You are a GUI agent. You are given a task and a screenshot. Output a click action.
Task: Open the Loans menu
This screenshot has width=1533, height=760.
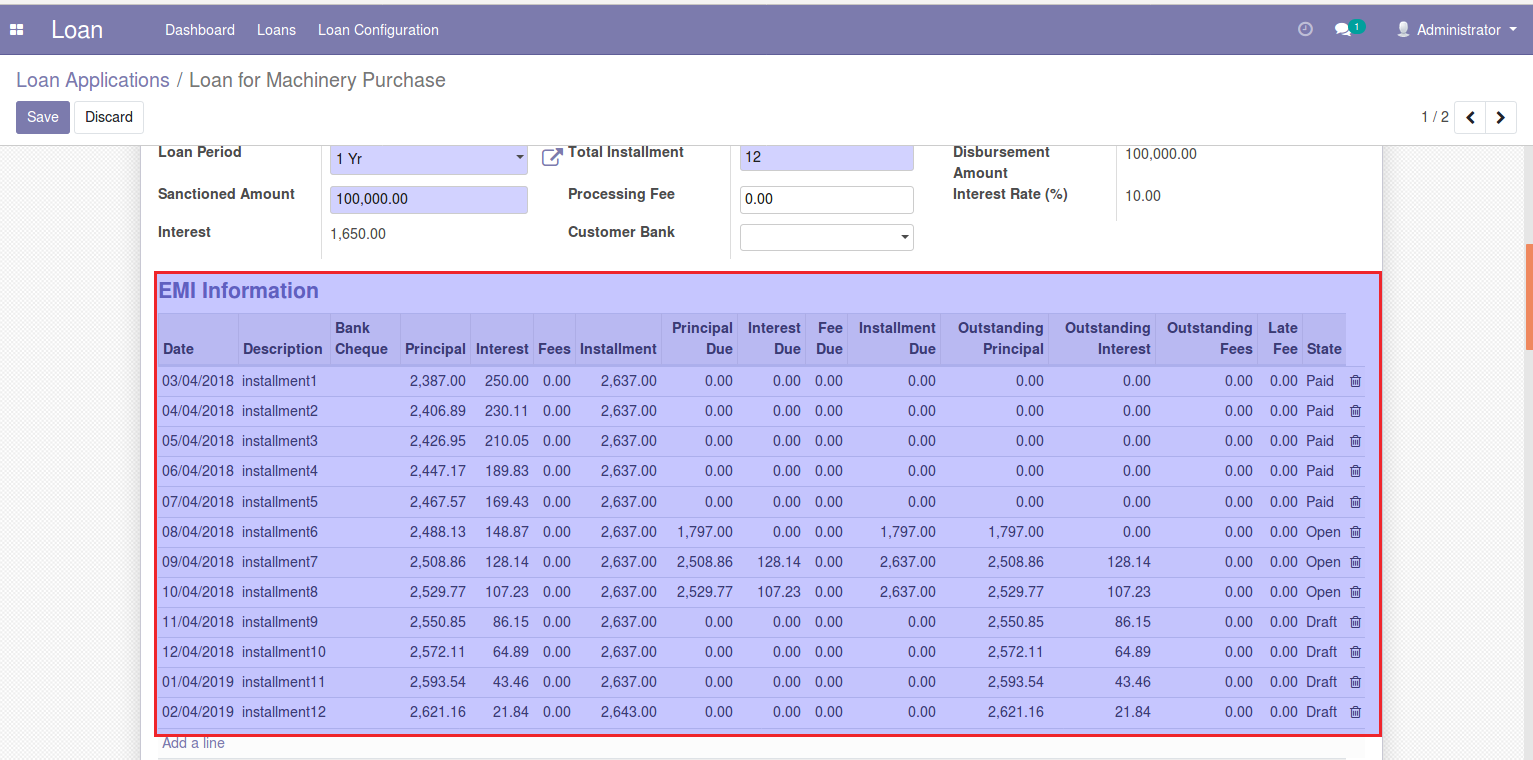click(x=276, y=30)
